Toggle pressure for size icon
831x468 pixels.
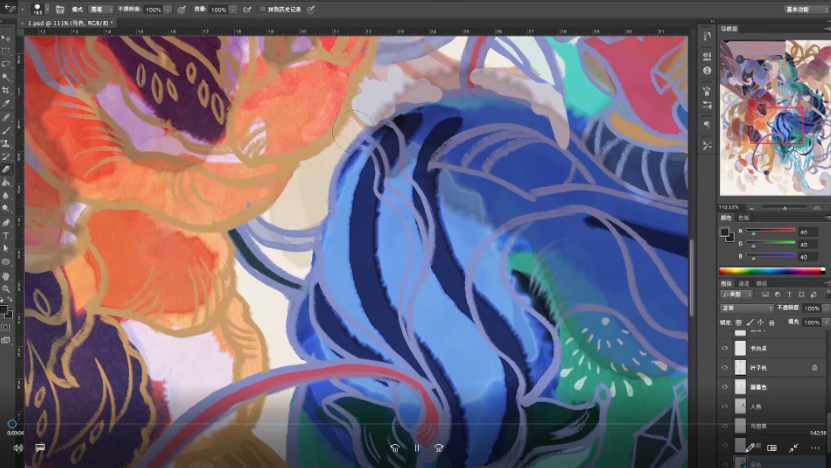pyautogui.click(x=311, y=10)
